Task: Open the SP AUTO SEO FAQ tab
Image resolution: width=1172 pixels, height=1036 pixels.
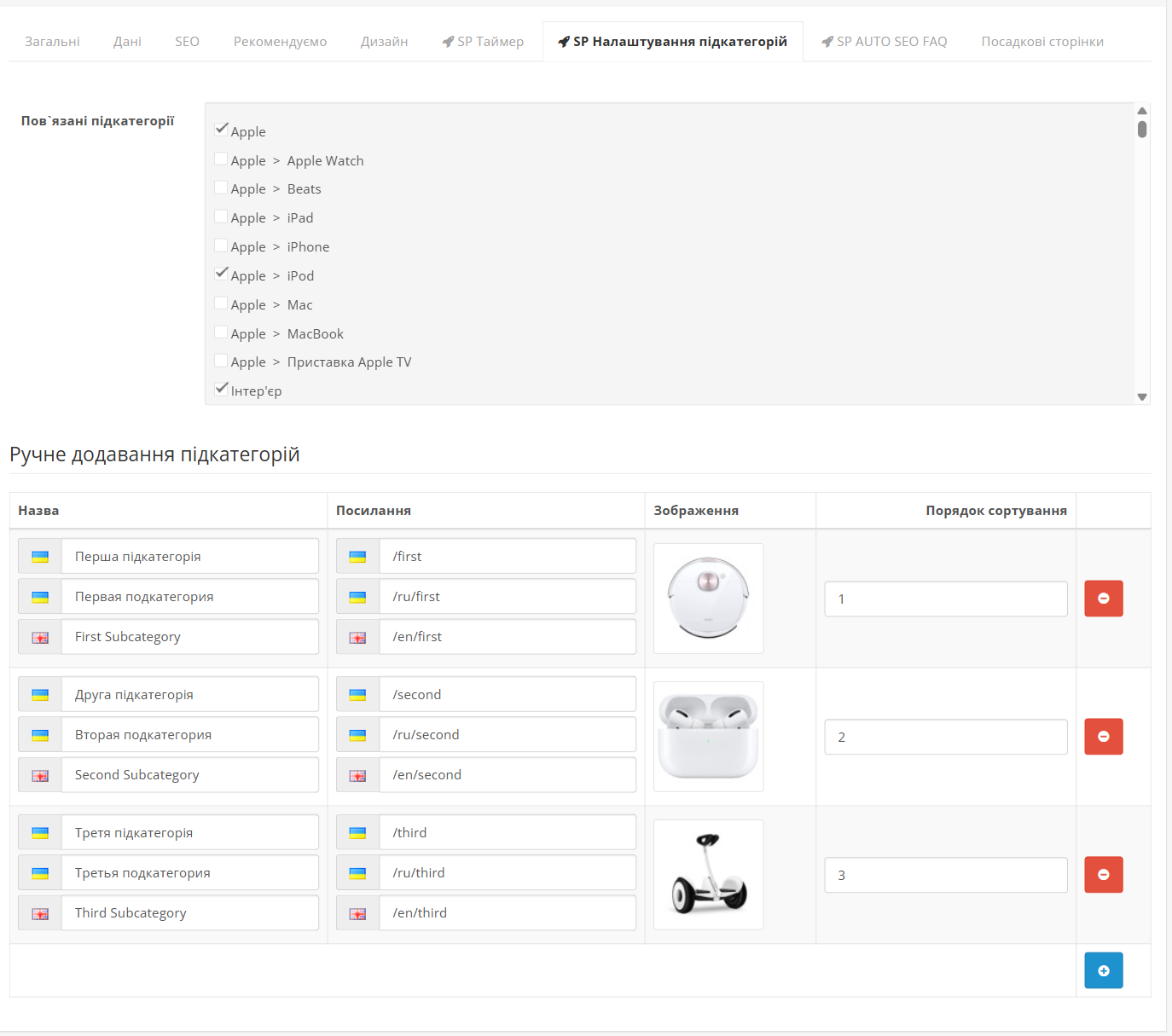Action: (x=884, y=42)
